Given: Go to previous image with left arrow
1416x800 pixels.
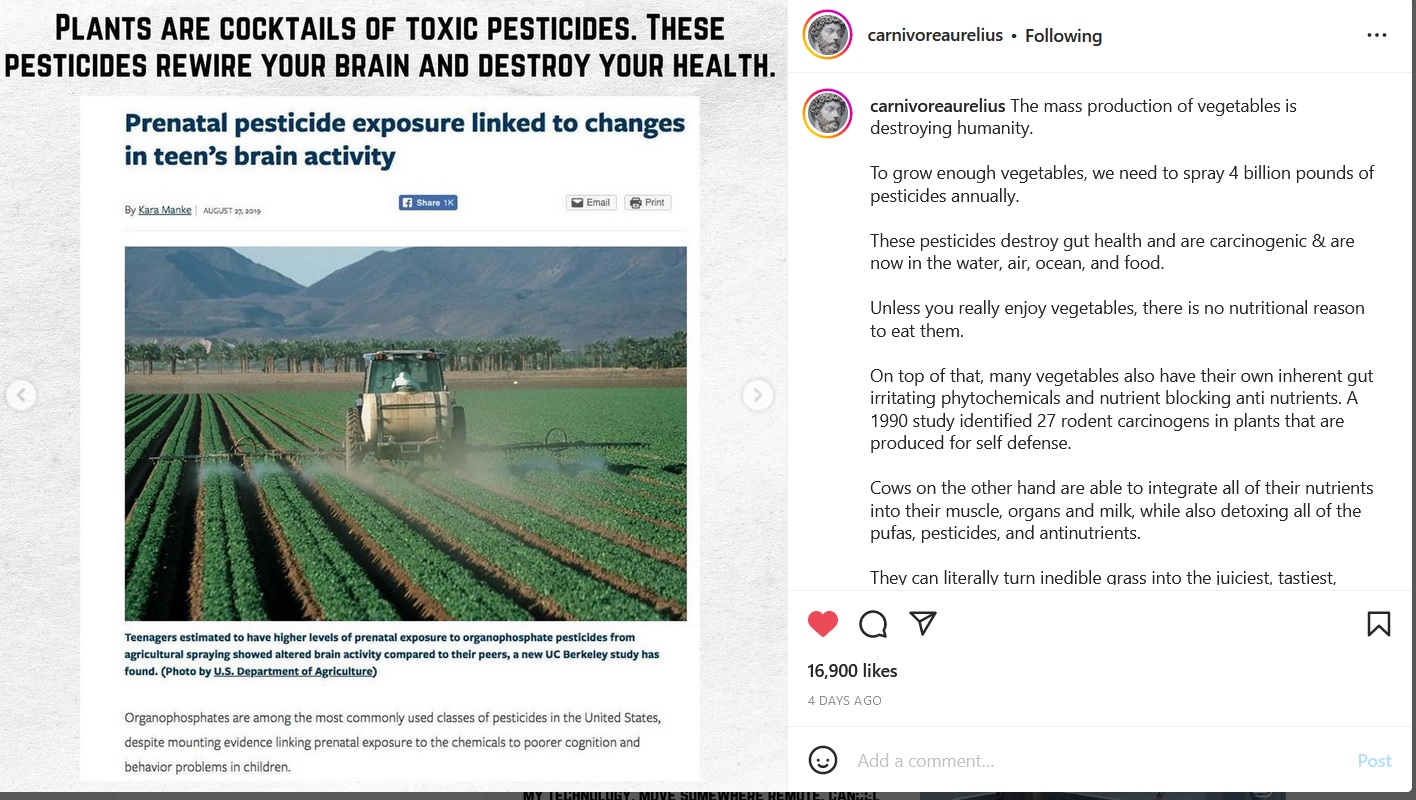Looking at the screenshot, I should 21,395.
